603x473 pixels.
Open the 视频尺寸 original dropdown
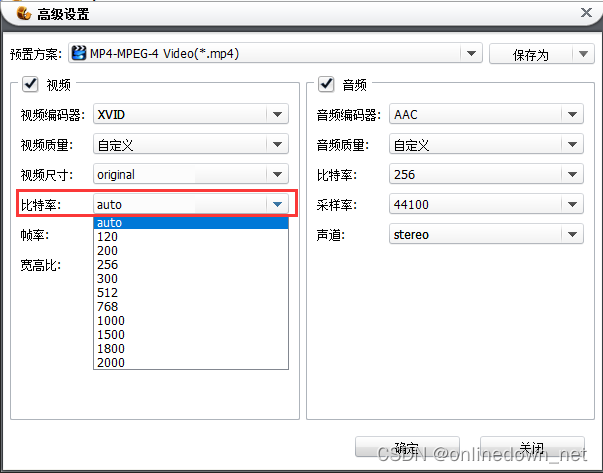(191, 174)
